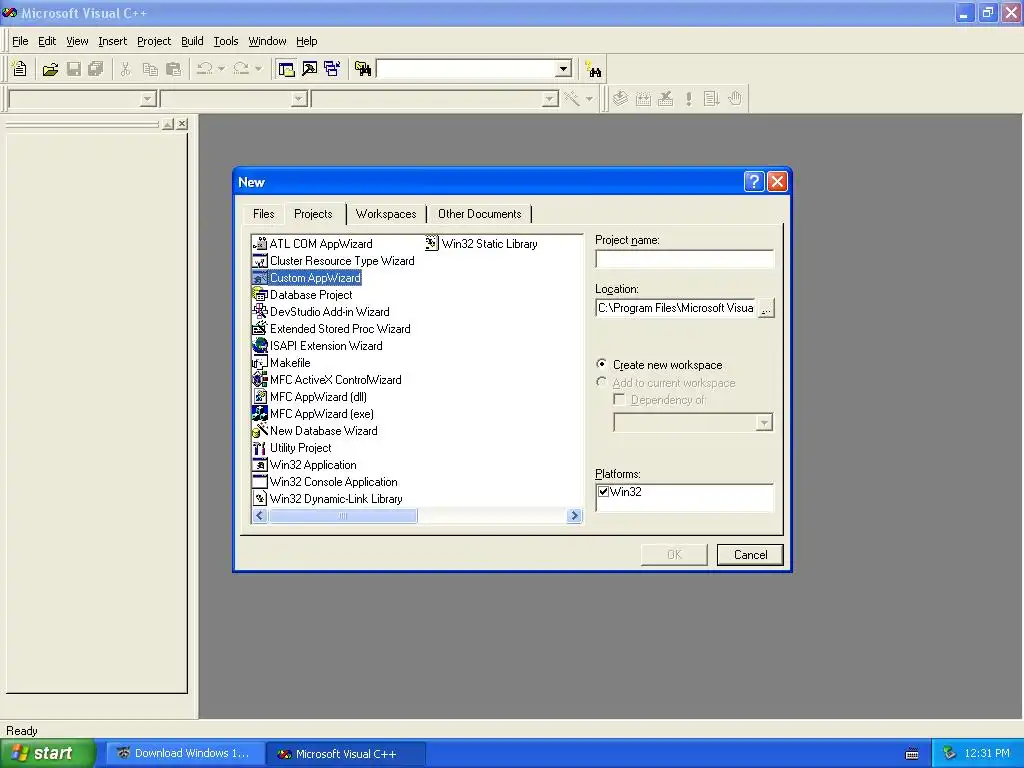The width and height of the screenshot is (1024, 768).
Task: Select New Database Wizard
Action: point(315,430)
